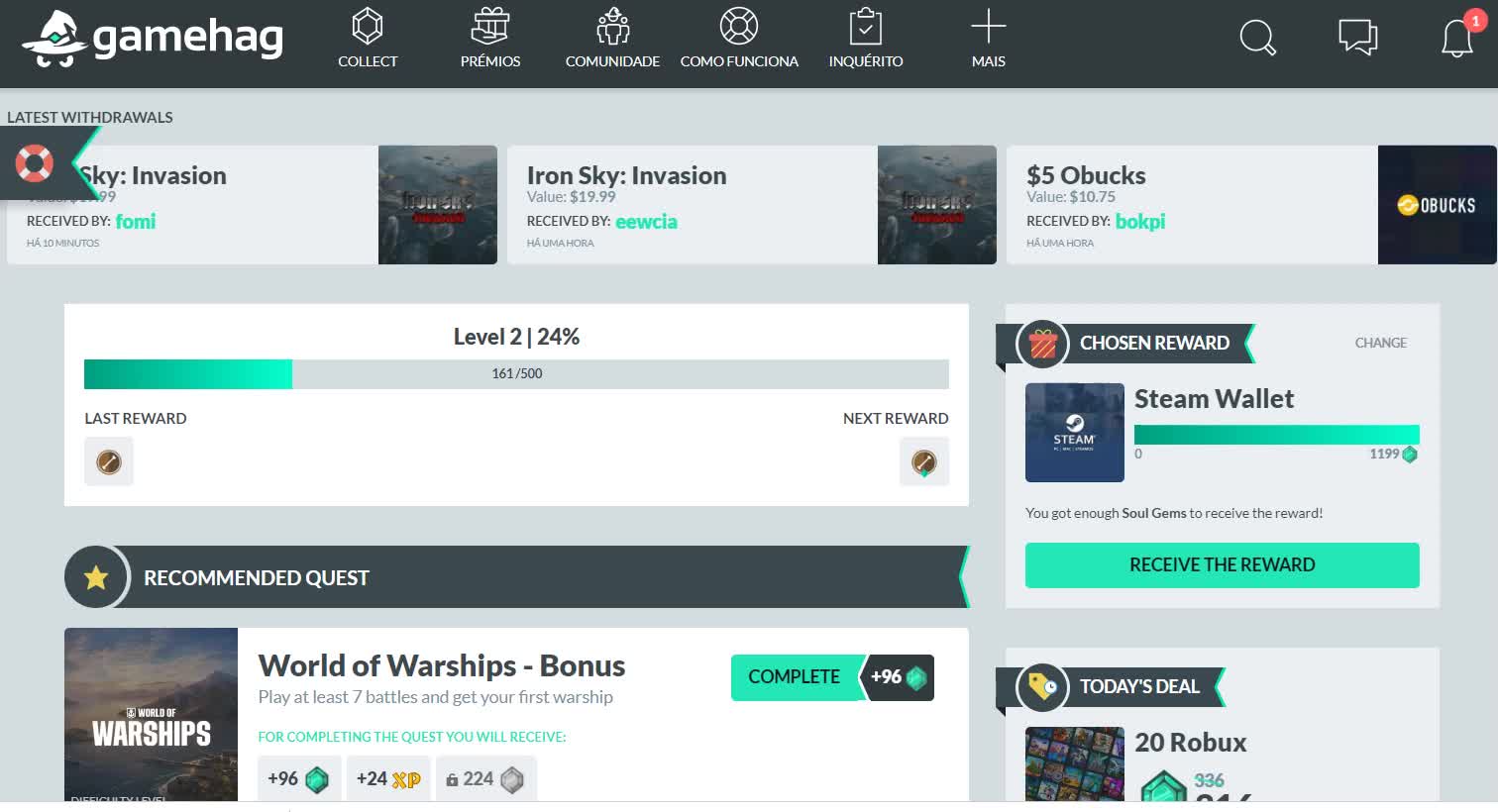The width and height of the screenshot is (1498, 812).
Task: Click the $5 Obucks withdrawal title
Action: pyautogui.click(x=1086, y=175)
